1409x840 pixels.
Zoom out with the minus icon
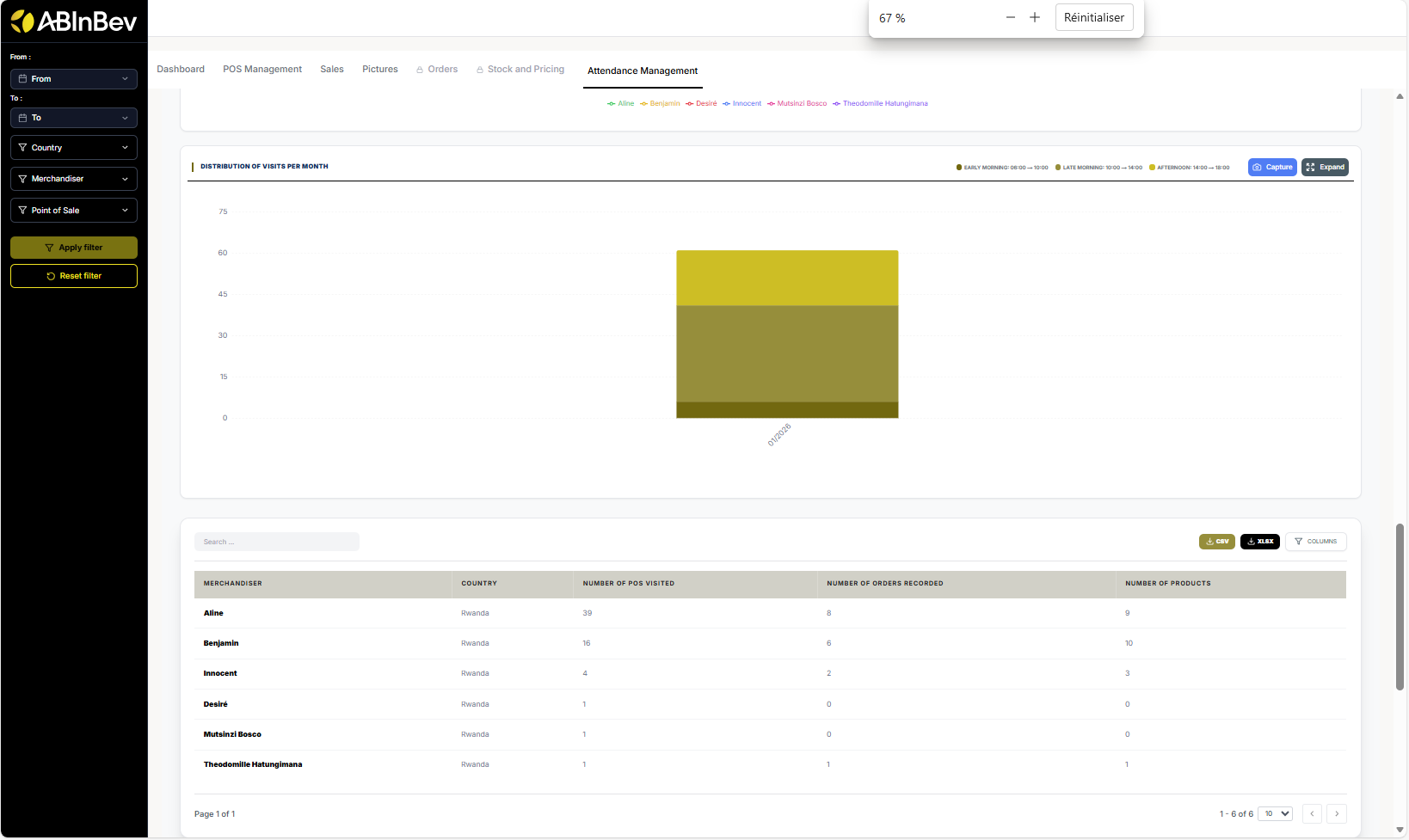click(x=1011, y=18)
